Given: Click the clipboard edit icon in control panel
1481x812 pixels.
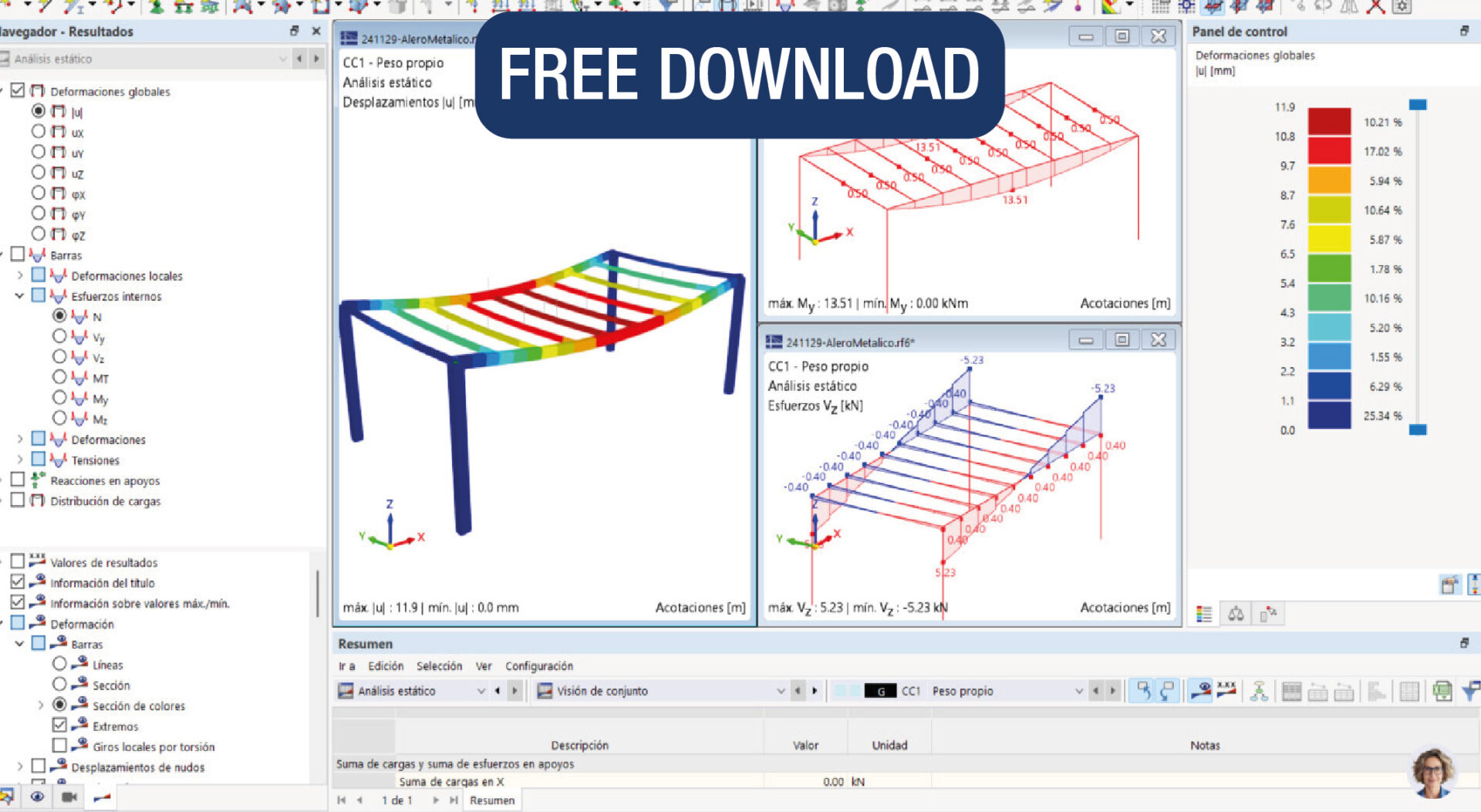Looking at the screenshot, I should [1449, 585].
